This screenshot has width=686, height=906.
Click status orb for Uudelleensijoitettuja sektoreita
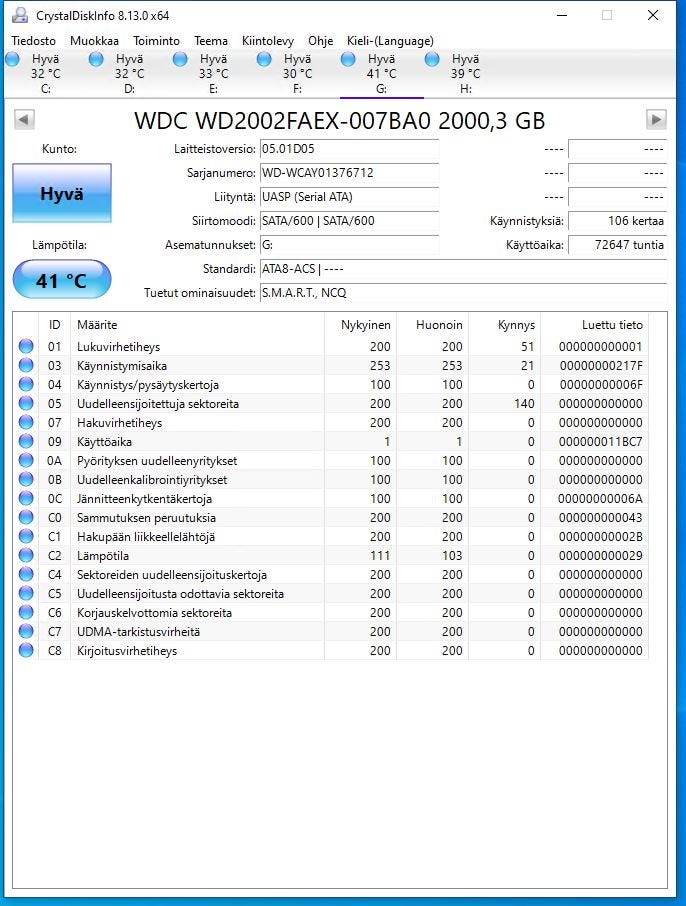(x=26, y=403)
